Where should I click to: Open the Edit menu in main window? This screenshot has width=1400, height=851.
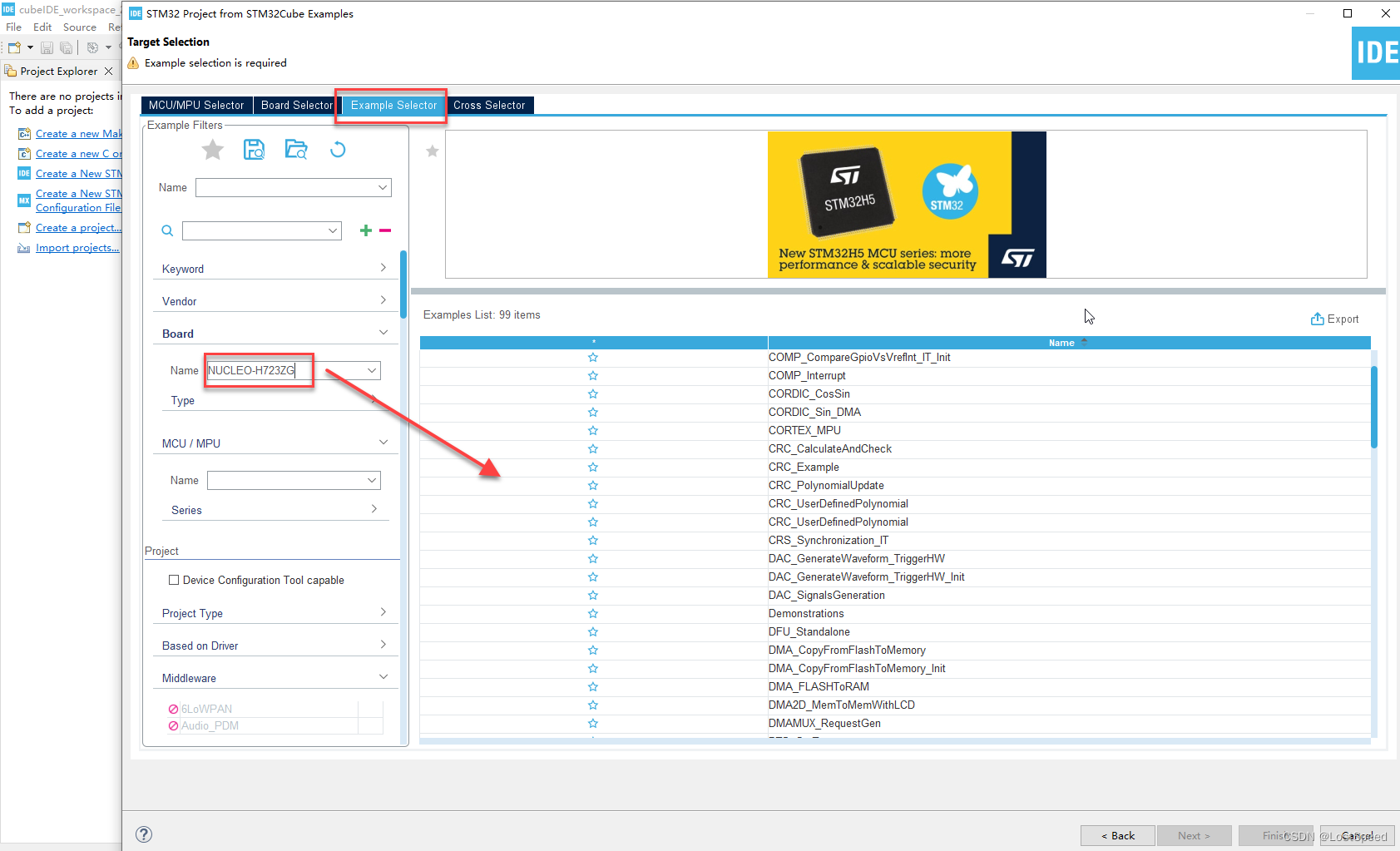[42, 27]
